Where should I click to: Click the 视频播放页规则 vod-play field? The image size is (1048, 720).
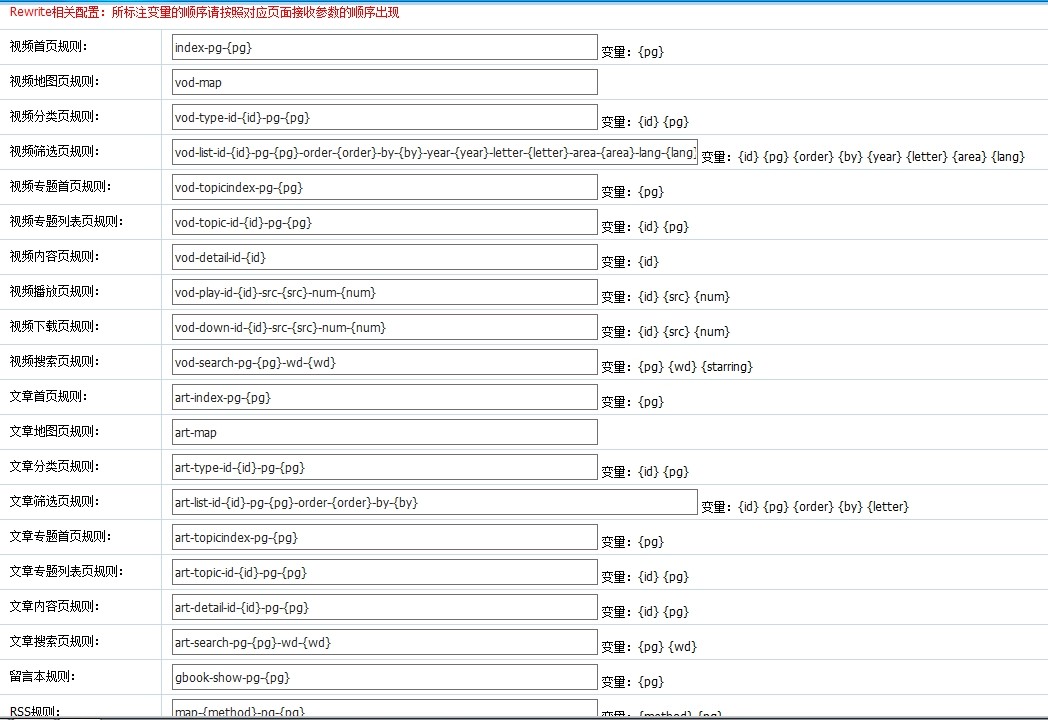click(384, 292)
